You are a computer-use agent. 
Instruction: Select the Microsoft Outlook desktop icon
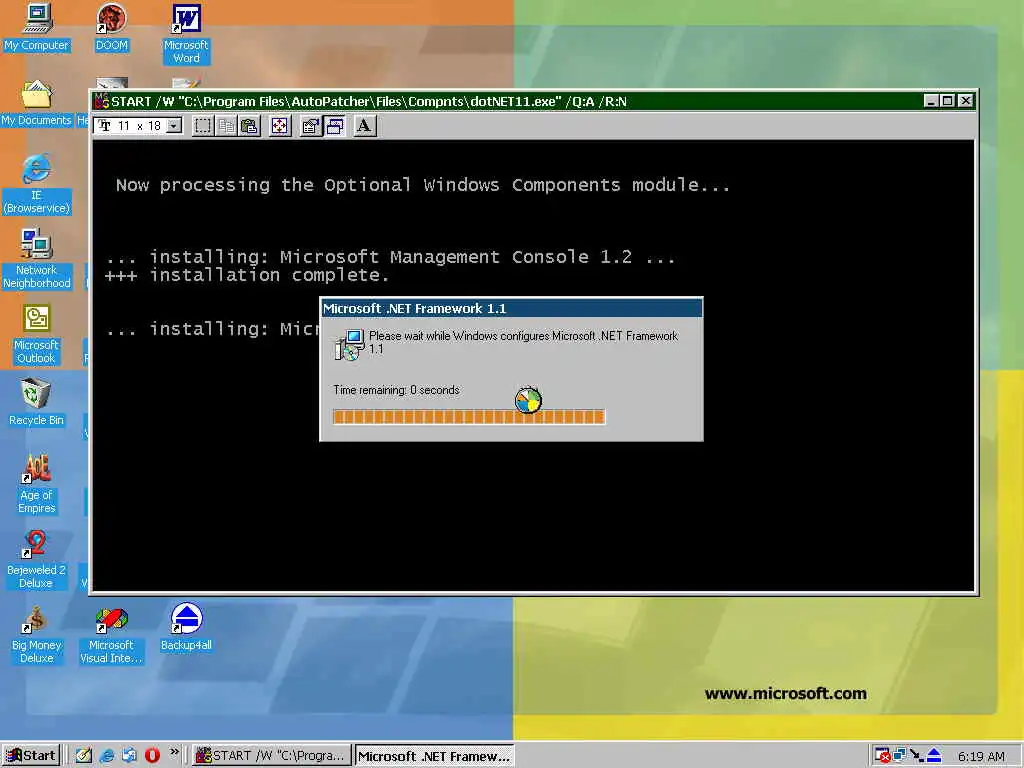coord(37,334)
